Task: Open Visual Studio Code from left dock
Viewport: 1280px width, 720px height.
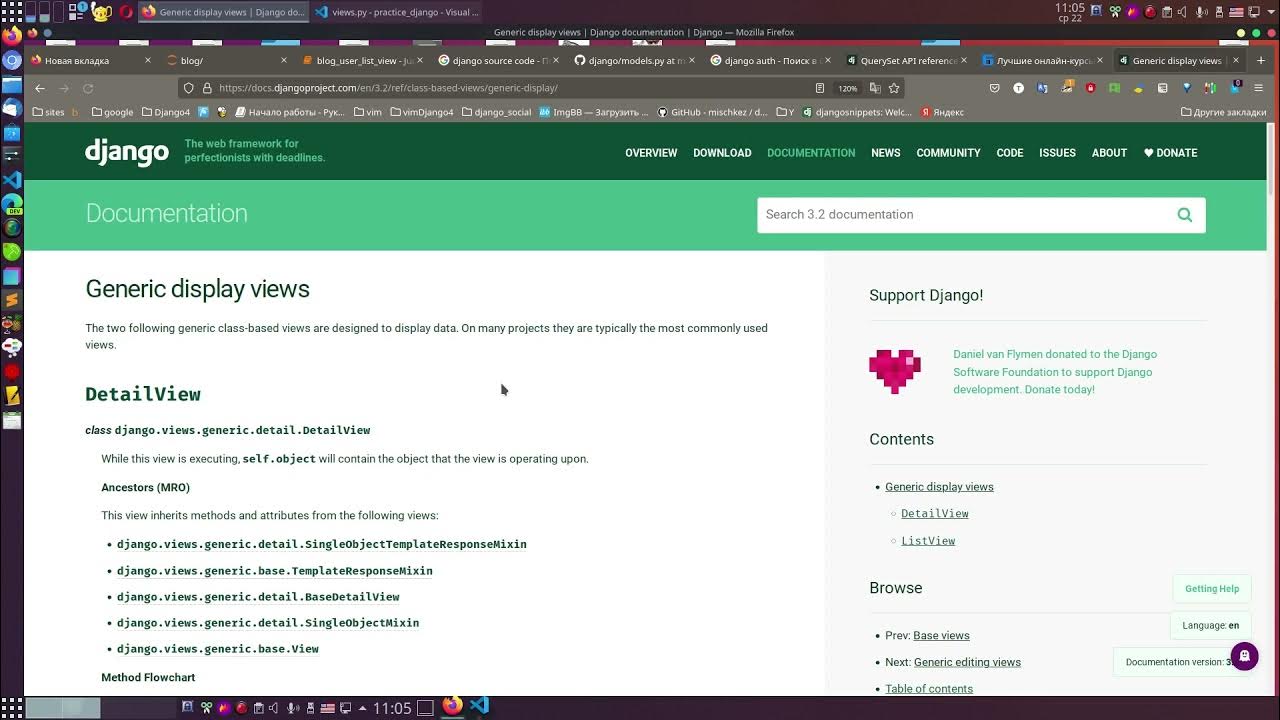Action: pos(12,180)
